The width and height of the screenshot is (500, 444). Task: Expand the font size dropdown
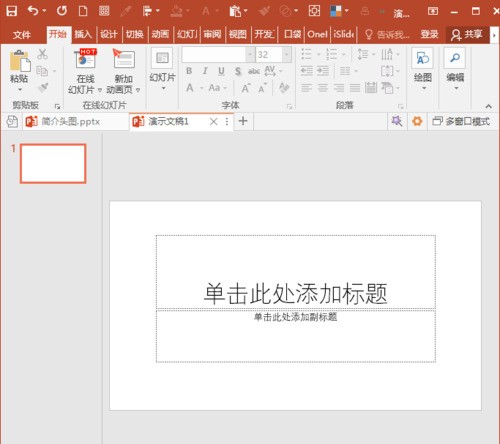pyautogui.click(x=286, y=55)
